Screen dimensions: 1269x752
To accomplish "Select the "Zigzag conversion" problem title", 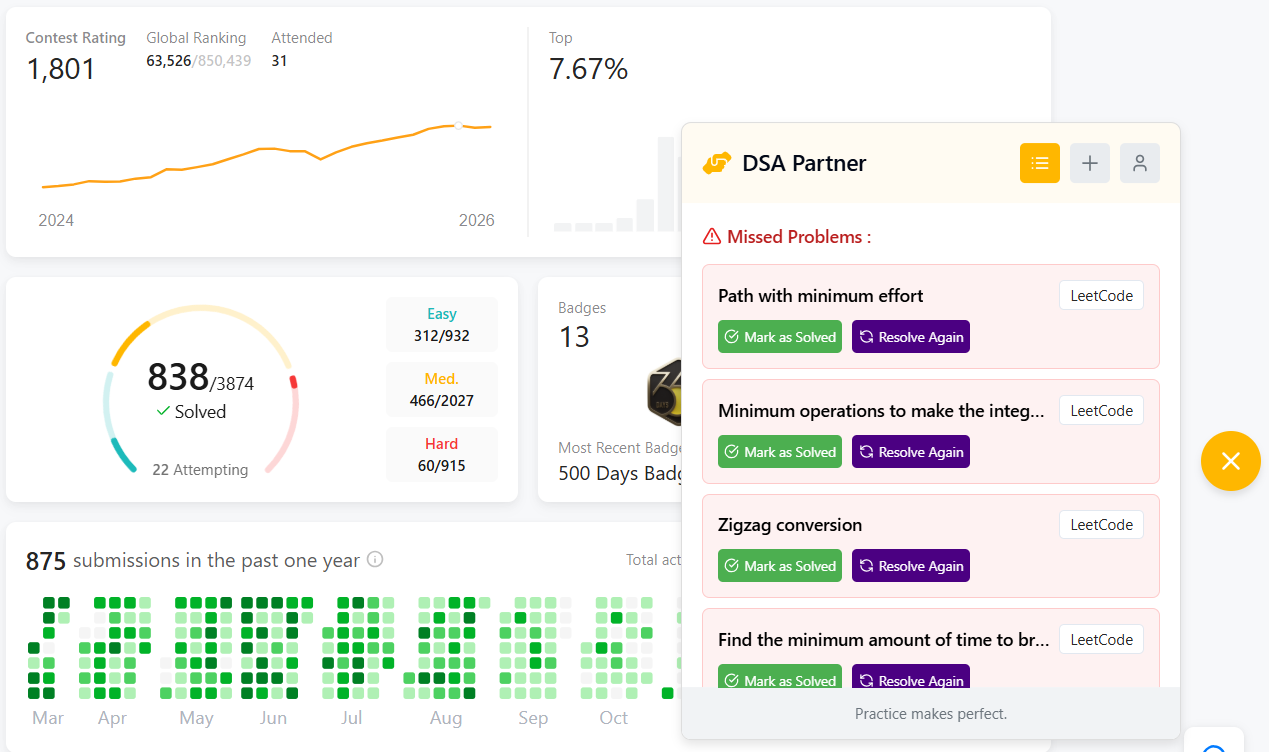I will pos(790,525).
